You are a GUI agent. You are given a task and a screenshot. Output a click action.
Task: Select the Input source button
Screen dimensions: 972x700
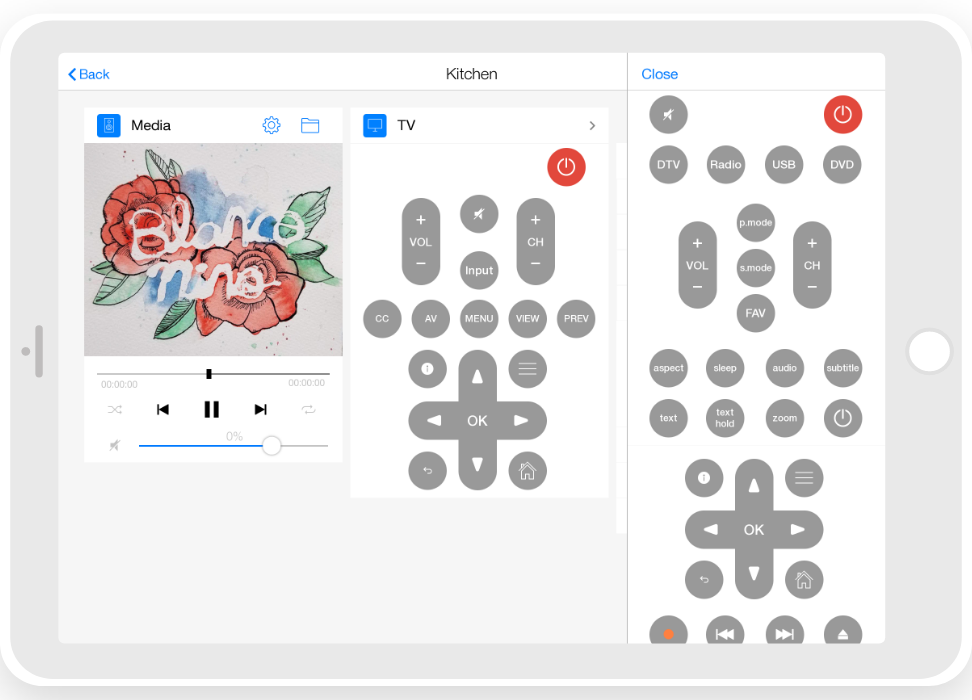point(479,270)
